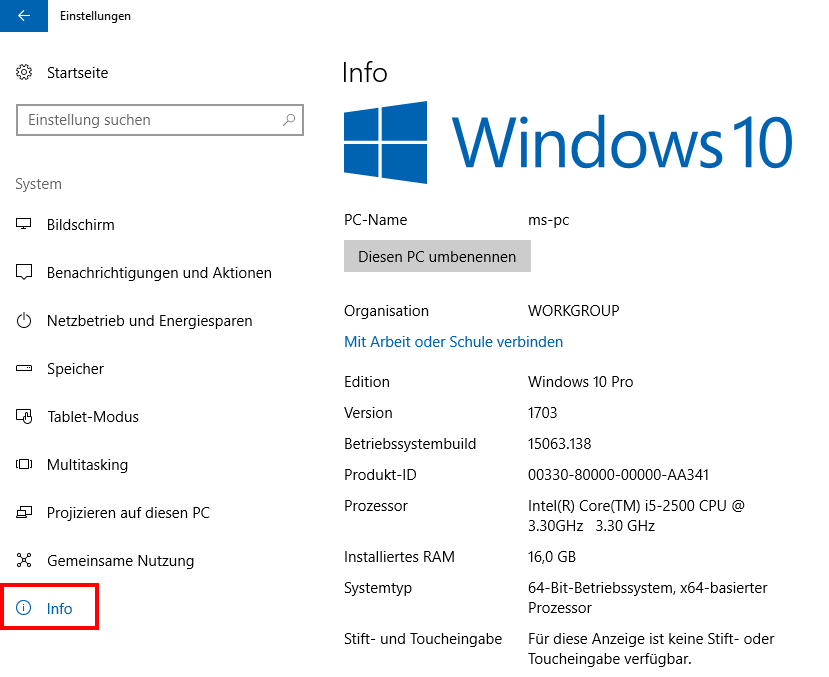This screenshot has height=677, width=829.
Task: Click the back arrow button
Action: 24,16
